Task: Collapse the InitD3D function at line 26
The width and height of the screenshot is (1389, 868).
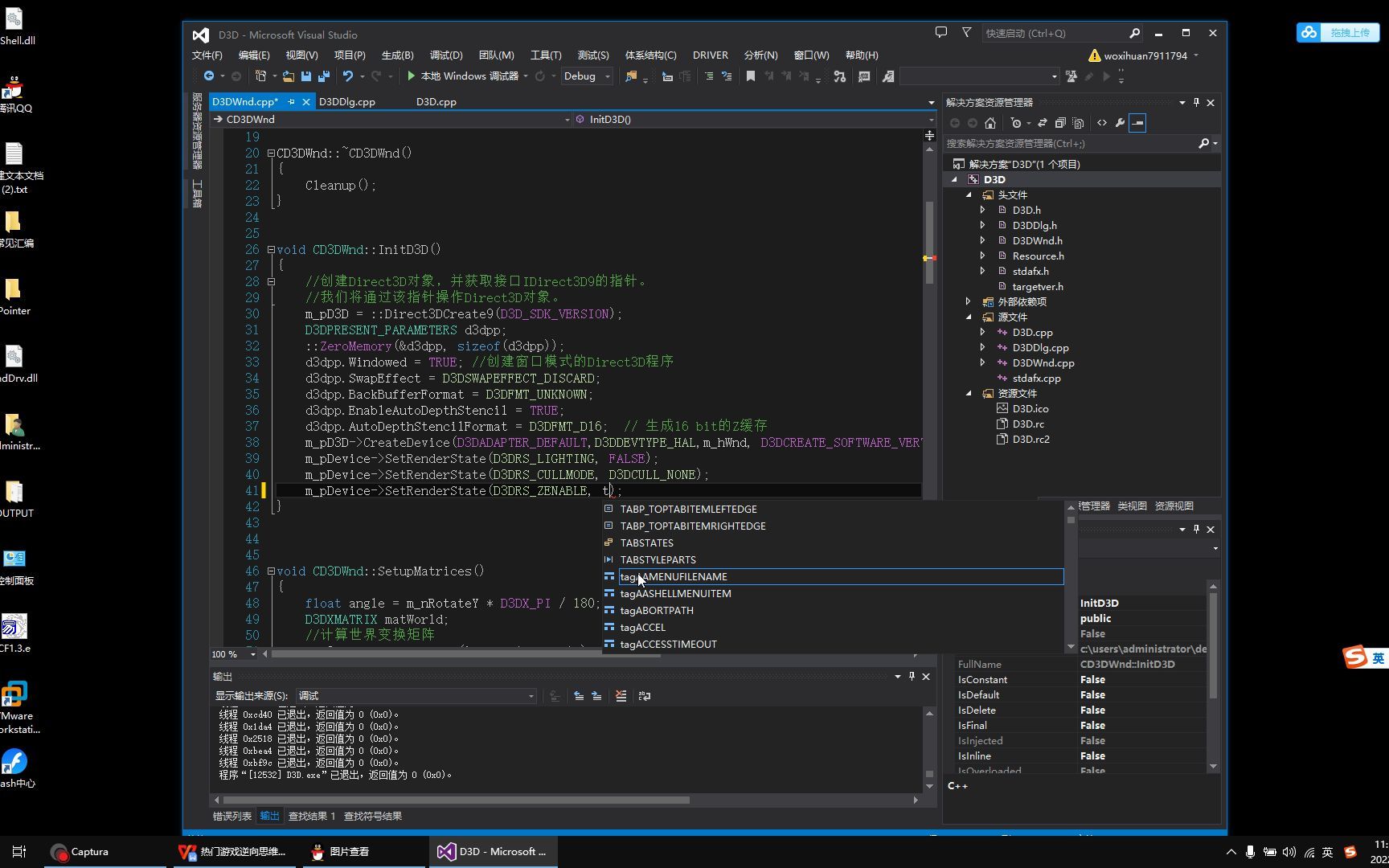Action: click(x=271, y=250)
